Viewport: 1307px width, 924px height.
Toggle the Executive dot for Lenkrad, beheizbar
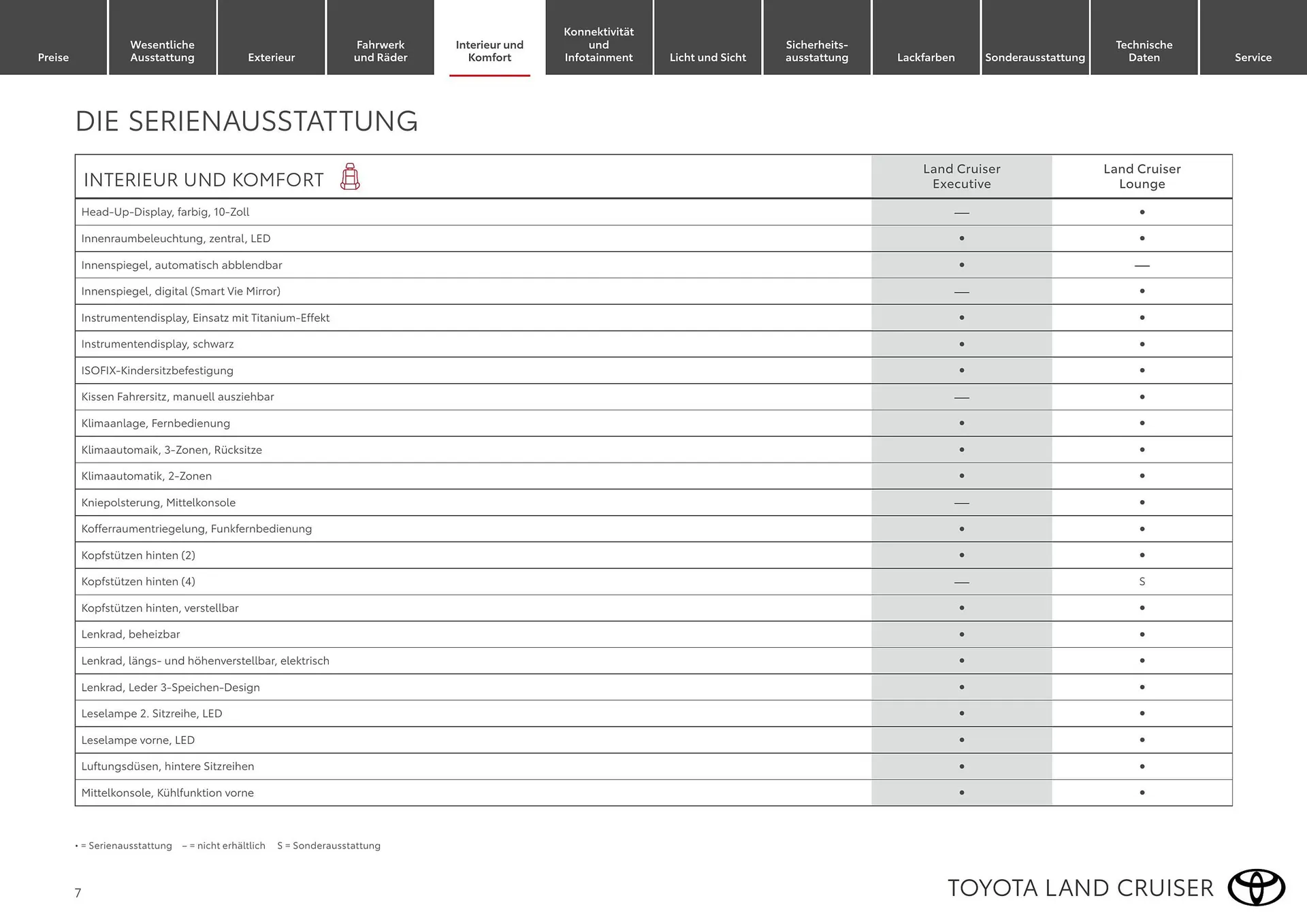962,634
